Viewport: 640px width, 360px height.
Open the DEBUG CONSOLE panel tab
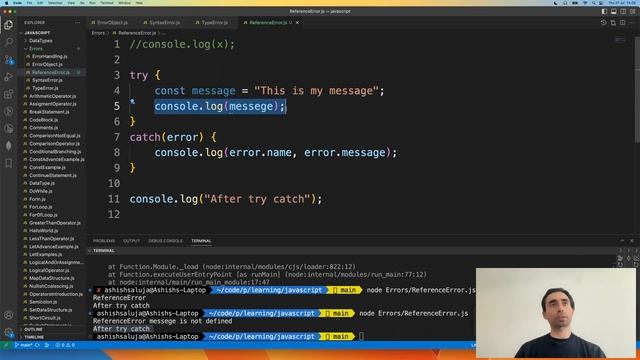(165, 241)
